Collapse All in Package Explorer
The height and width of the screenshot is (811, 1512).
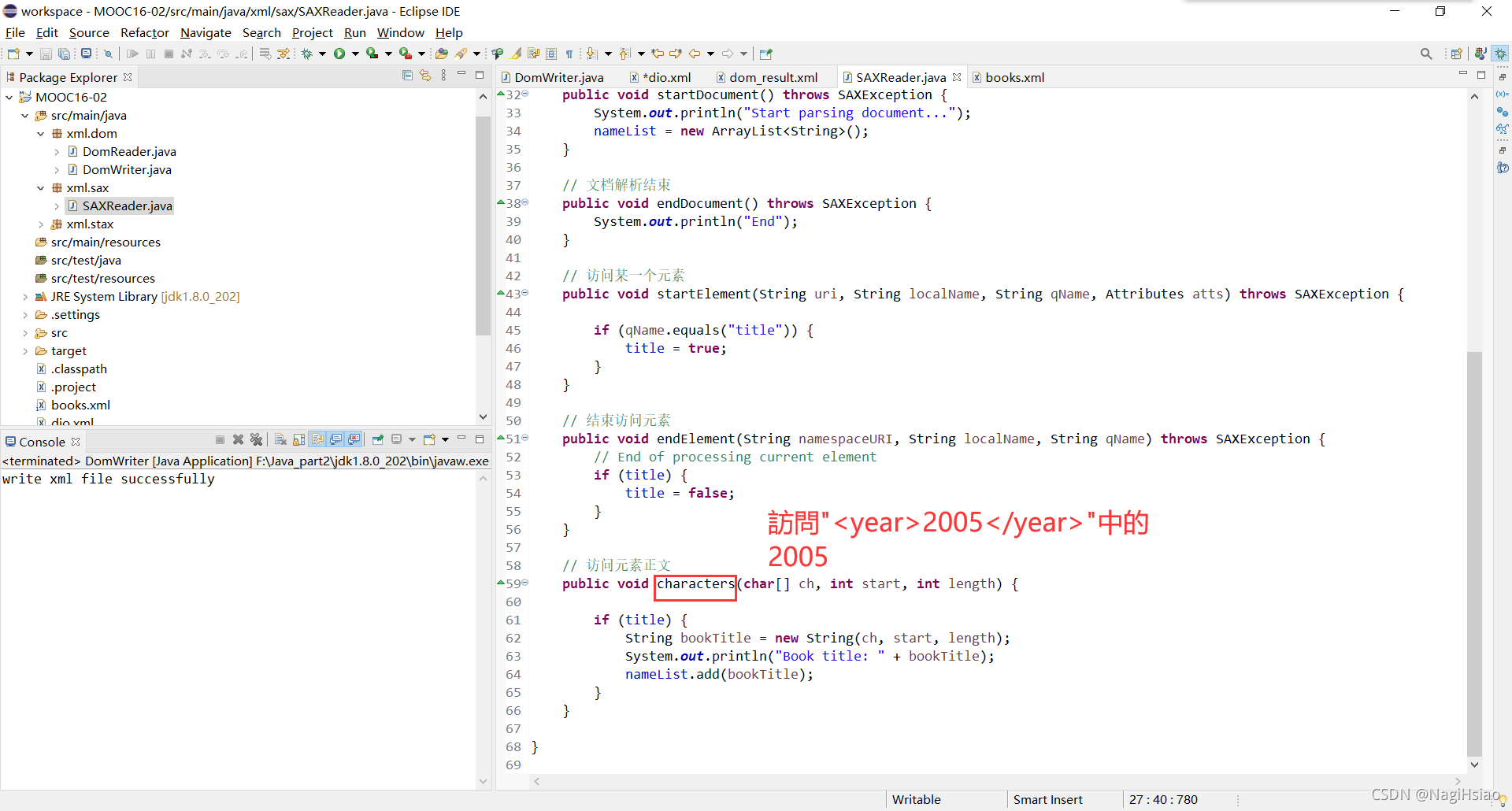[407, 76]
